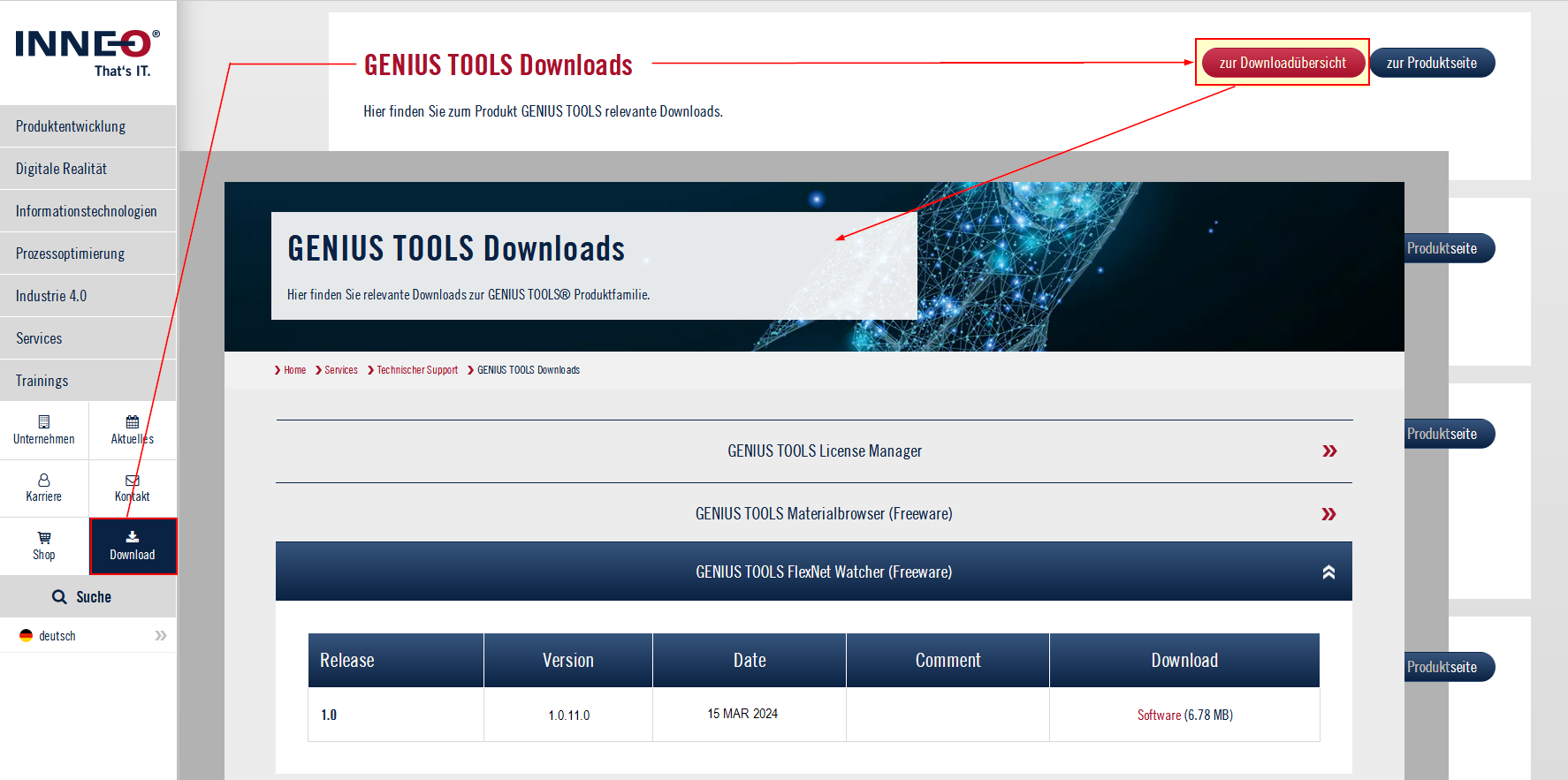This screenshot has height=780, width=1568.
Task: Click the Suche magnifier icon
Action: 59,597
